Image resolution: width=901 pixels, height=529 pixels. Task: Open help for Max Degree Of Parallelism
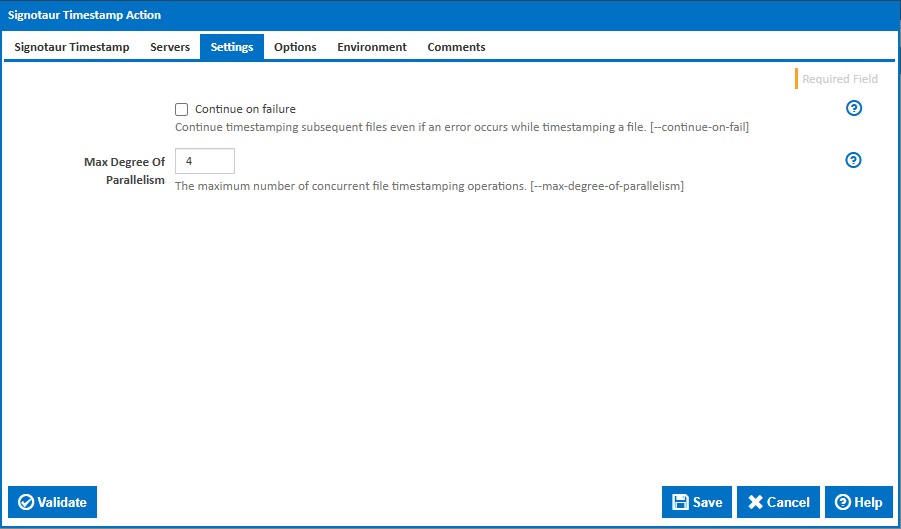point(854,160)
